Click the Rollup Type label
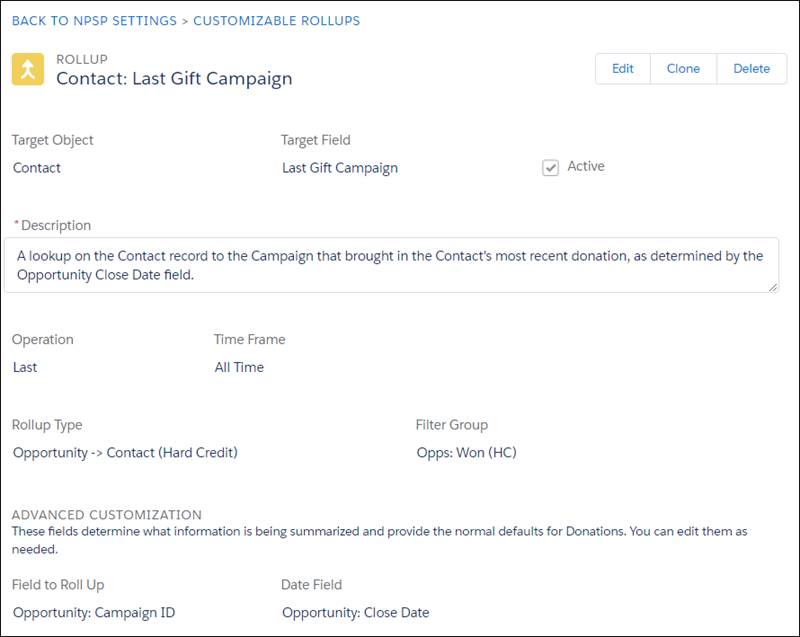 pyautogui.click(x=47, y=425)
